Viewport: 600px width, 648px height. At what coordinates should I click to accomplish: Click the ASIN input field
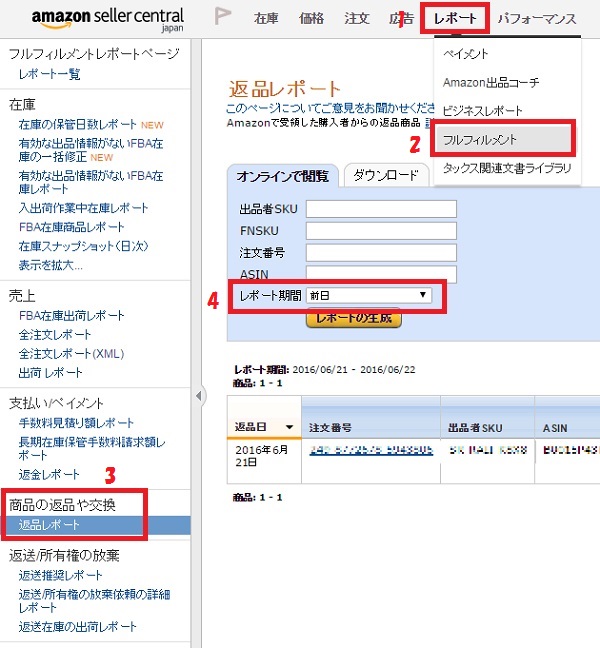tap(381, 274)
